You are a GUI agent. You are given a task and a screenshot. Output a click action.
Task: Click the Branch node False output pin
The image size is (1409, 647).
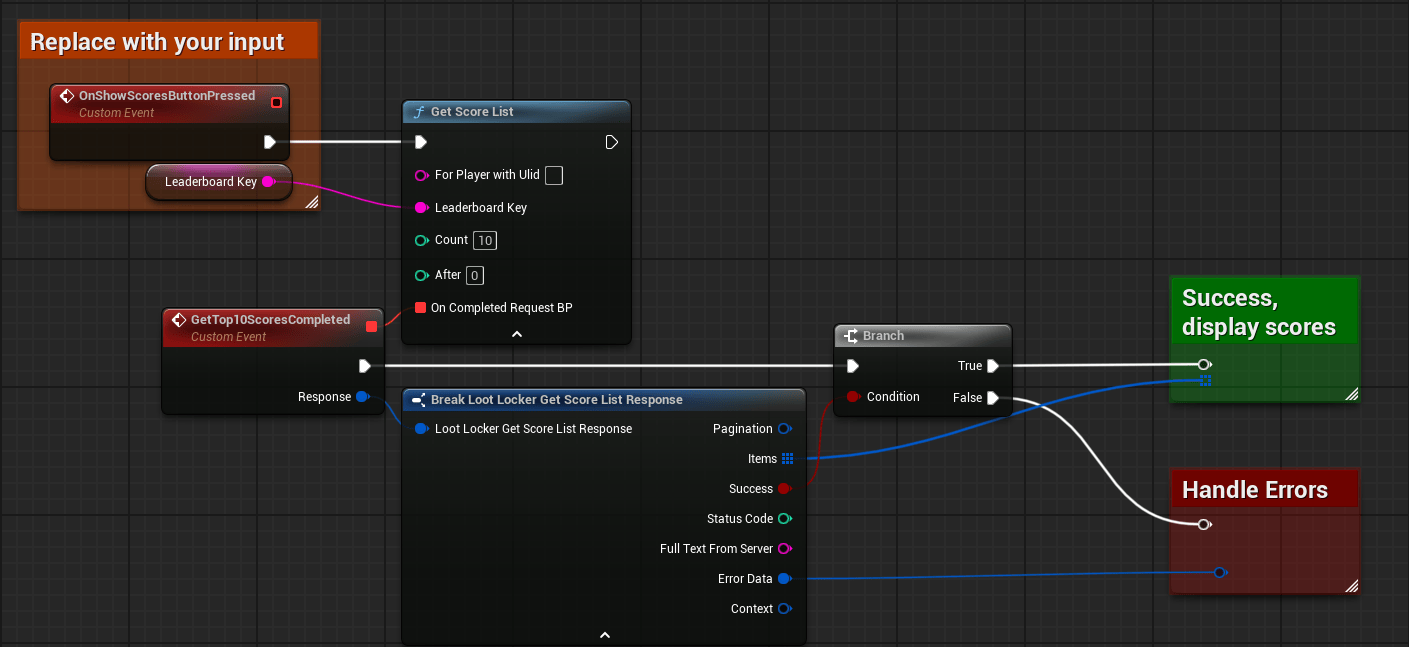point(992,398)
